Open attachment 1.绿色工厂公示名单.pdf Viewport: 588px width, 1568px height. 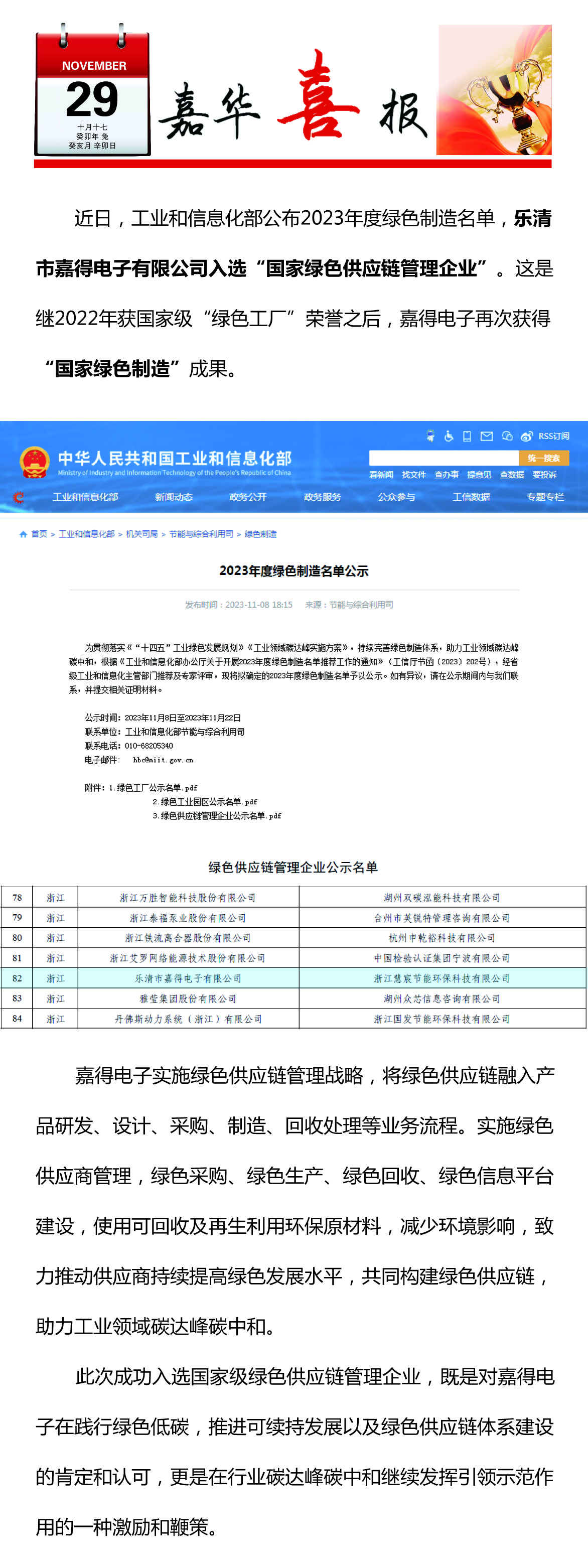coord(153,788)
